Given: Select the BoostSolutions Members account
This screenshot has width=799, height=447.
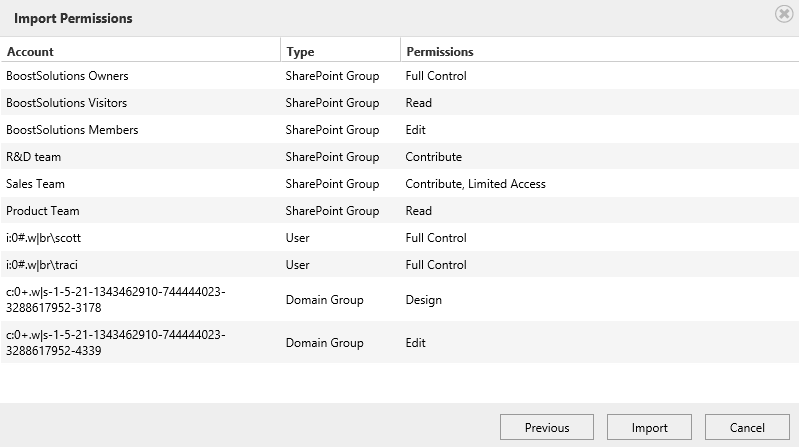Looking at the screenshot, I should click(x=72, y=130).
